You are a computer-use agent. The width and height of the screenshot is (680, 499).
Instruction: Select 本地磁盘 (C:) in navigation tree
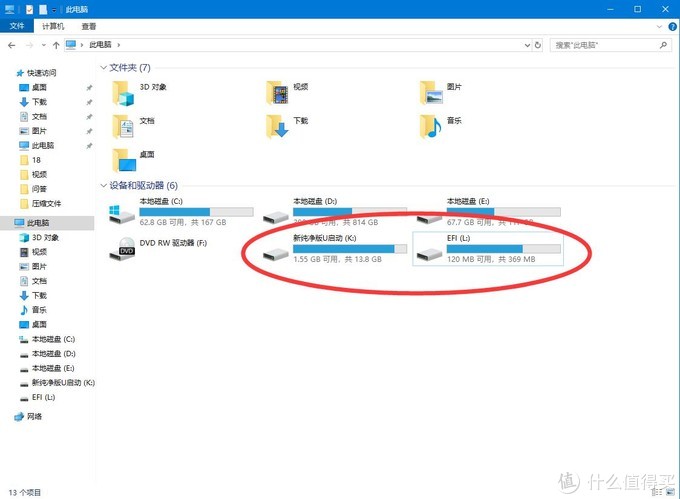click(47, 339)
